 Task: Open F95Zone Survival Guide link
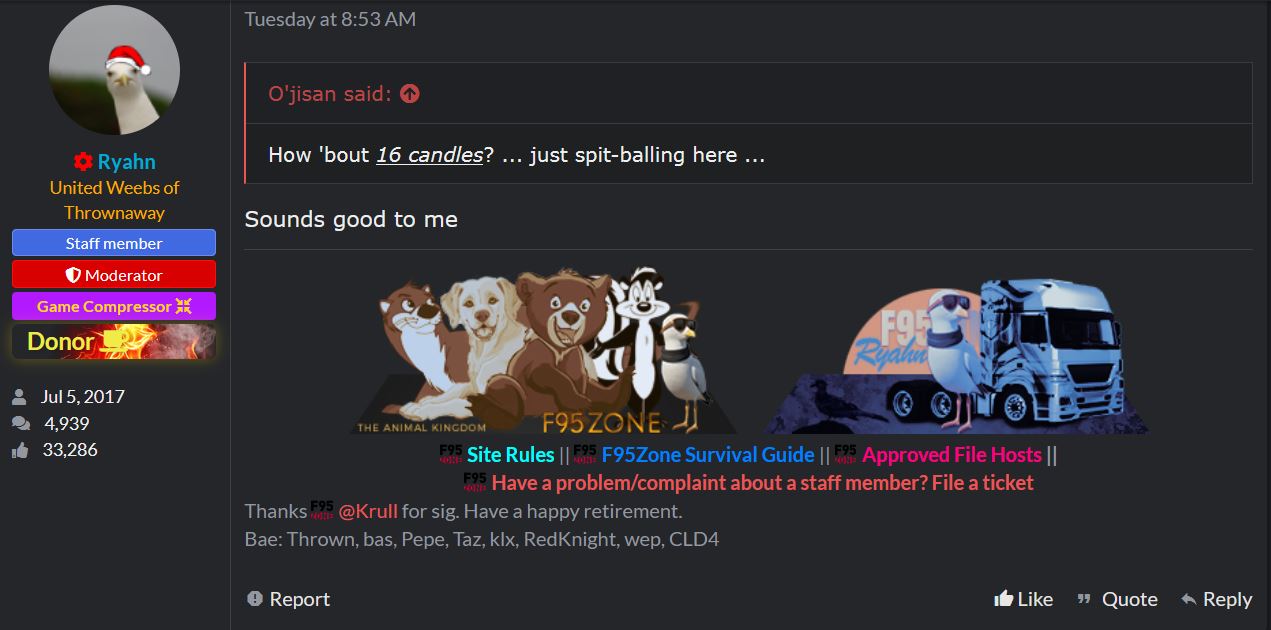point(708,455)
